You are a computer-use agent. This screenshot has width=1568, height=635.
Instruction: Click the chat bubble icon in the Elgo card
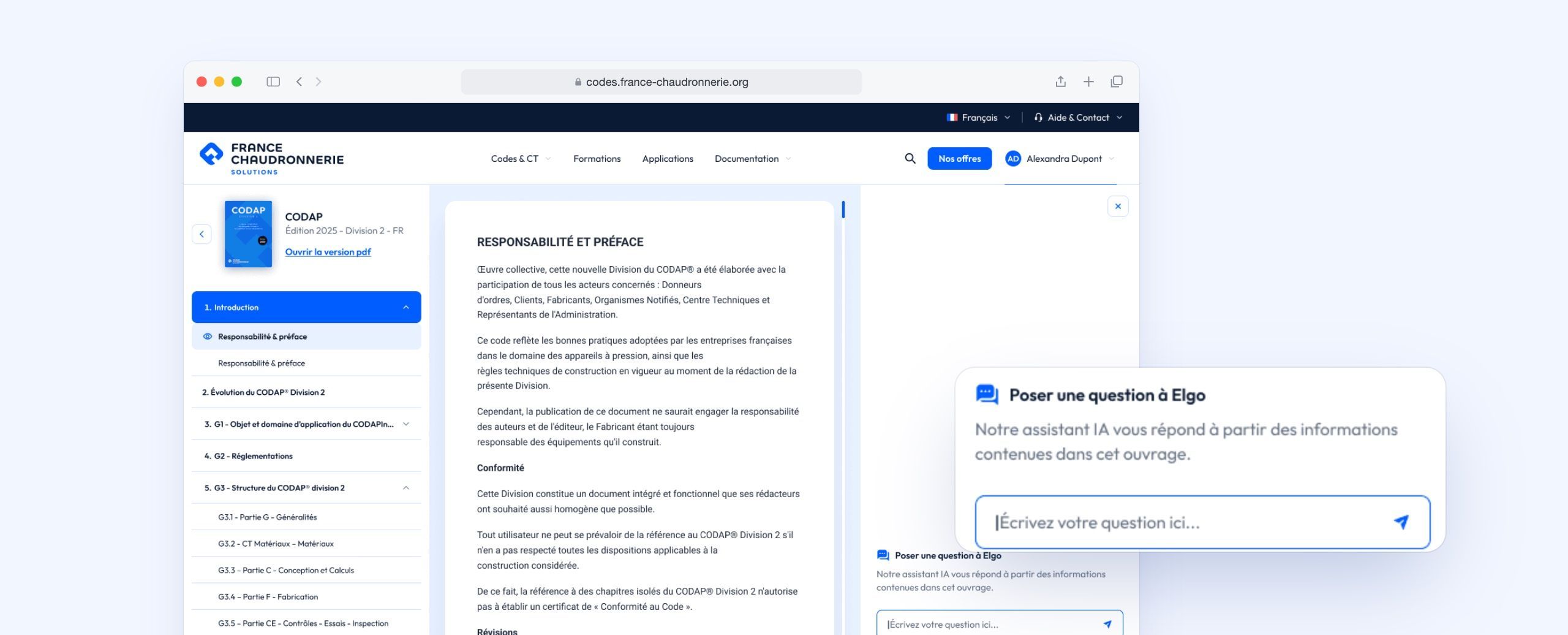click(x=987, y=395)
